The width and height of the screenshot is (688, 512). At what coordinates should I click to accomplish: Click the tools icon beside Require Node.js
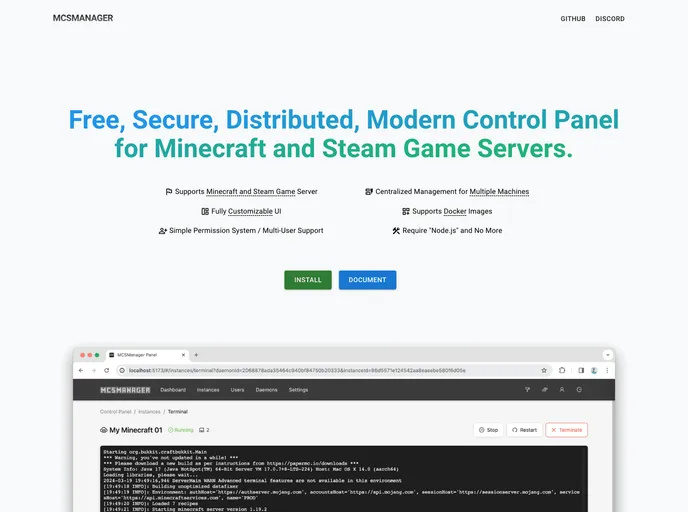pos(396,231)
